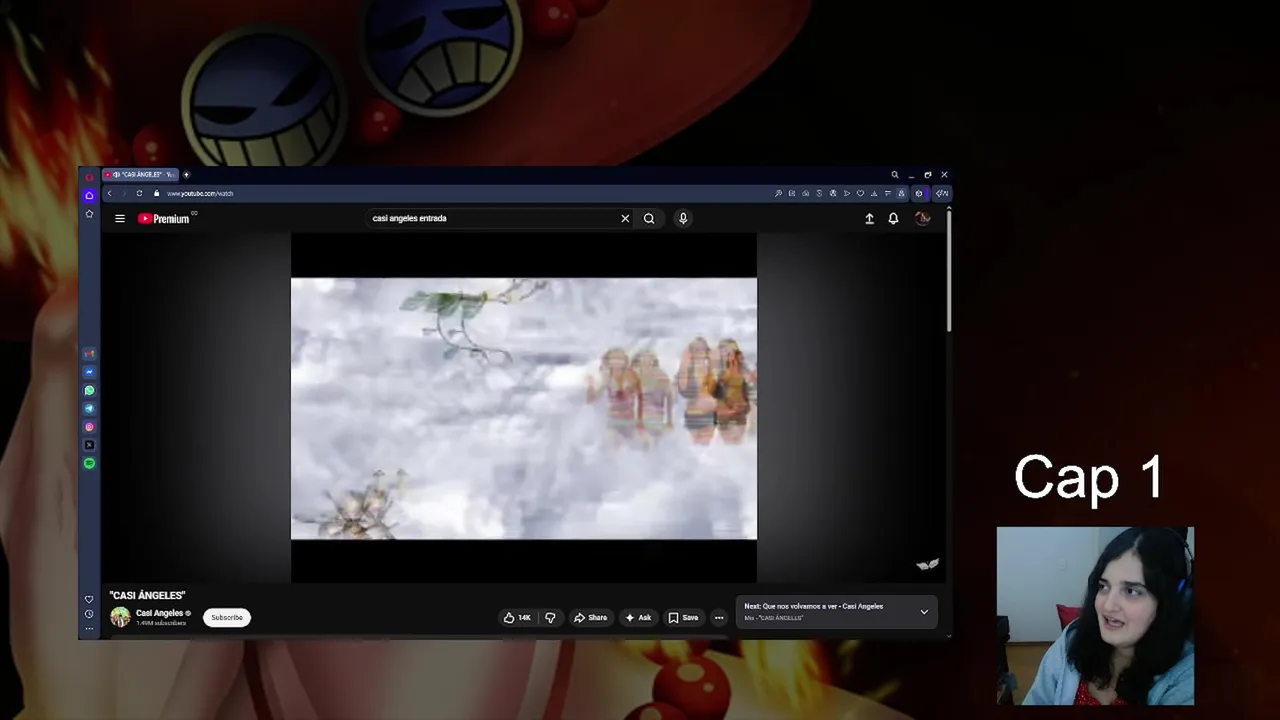Open sidebar three-dot more options

89,628
